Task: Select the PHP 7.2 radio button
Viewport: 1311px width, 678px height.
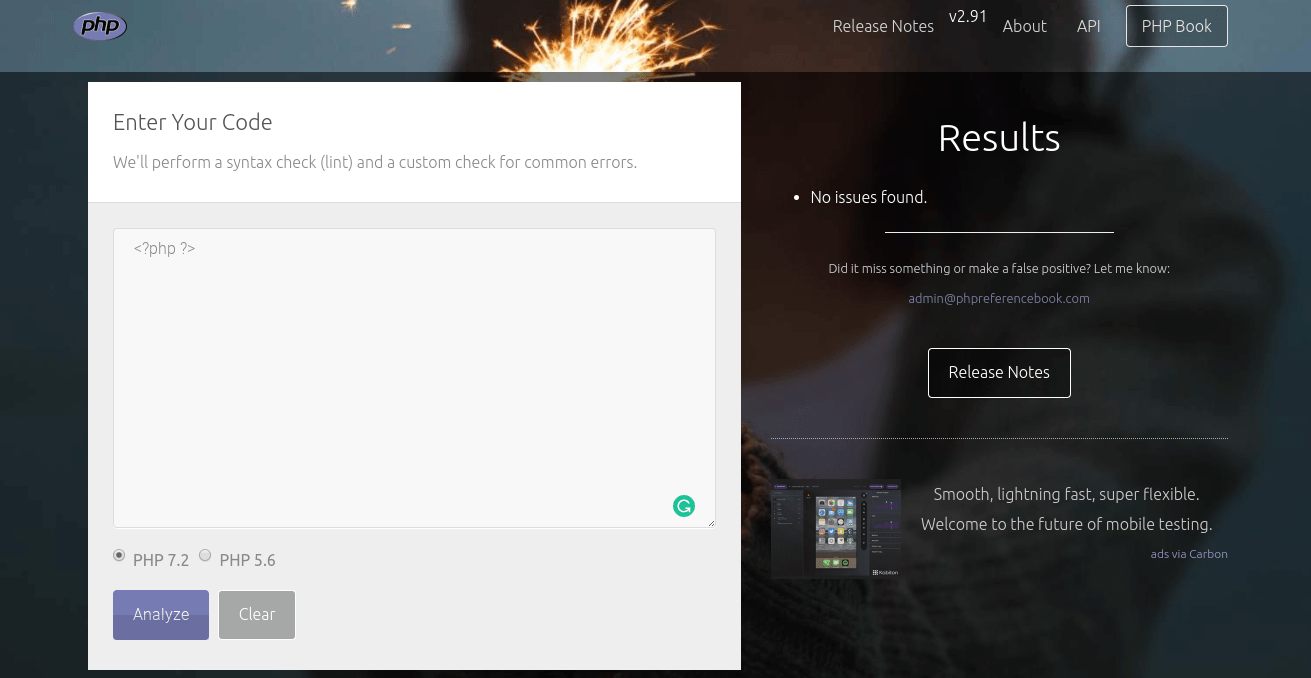Action: pos(119,555)
